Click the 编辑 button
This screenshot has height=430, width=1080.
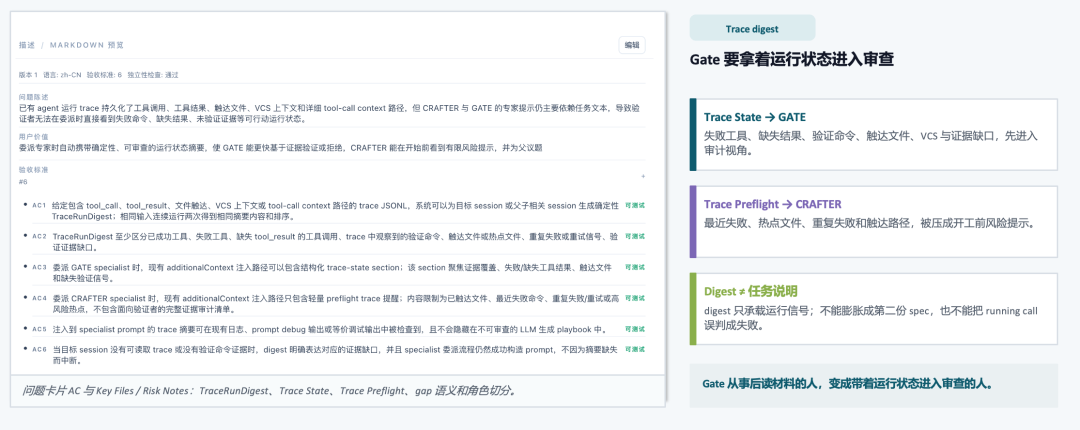coord(632,45)
